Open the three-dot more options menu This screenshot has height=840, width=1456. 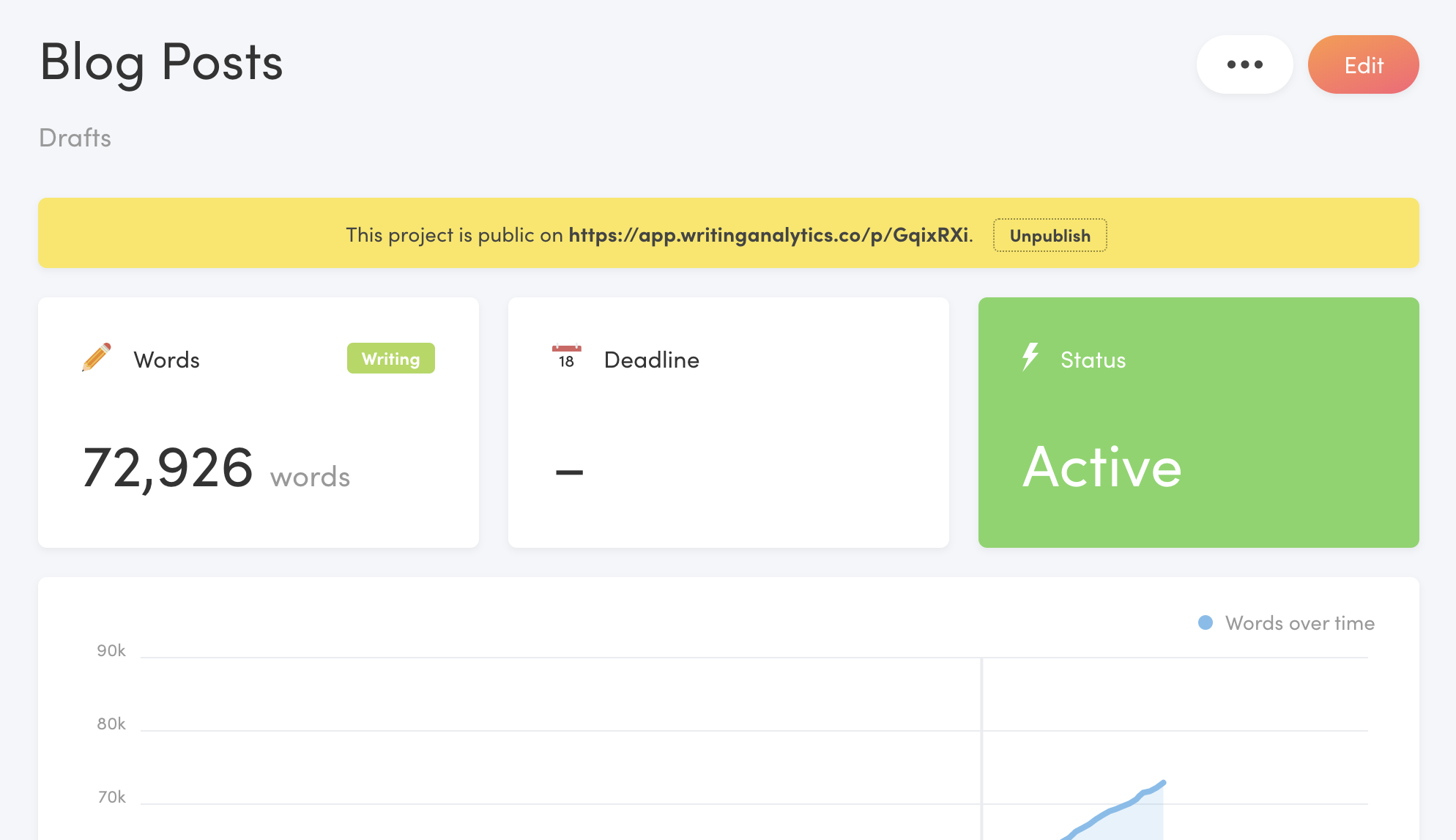click(x=1244, y=64)
